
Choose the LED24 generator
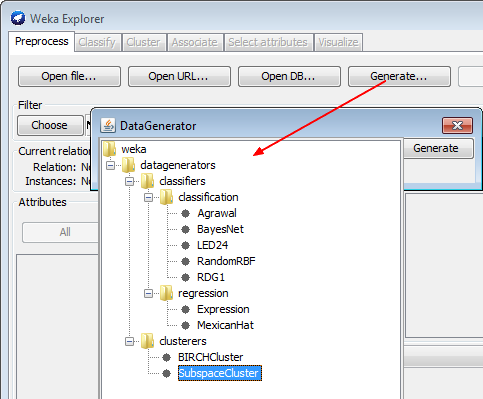coord(212,245)
